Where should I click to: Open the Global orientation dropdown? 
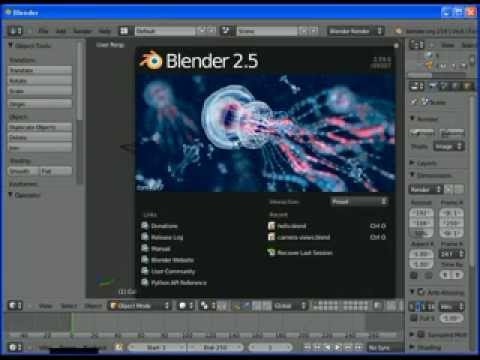[290, 306]
